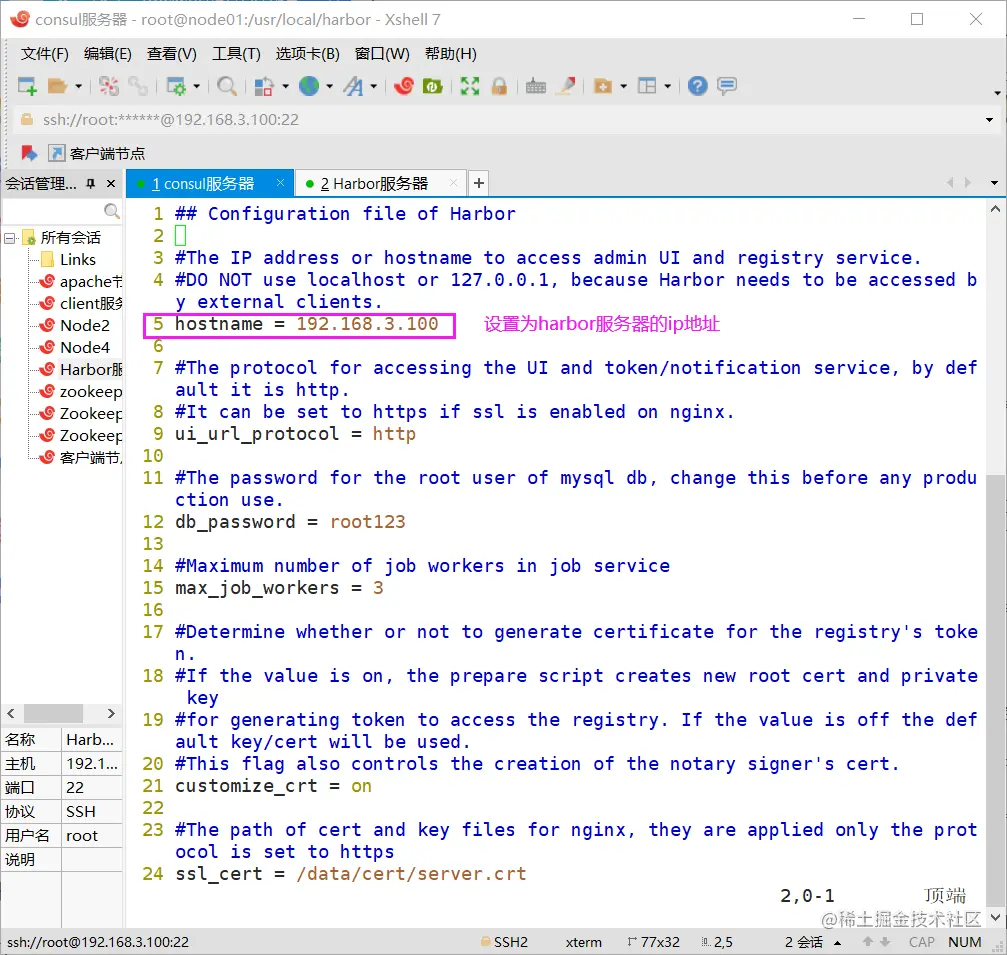Image resolution: width=1007 pixels, height=955 pixels.
Task: Select the Harbor session in tree
Action: [x=80, y=369]
